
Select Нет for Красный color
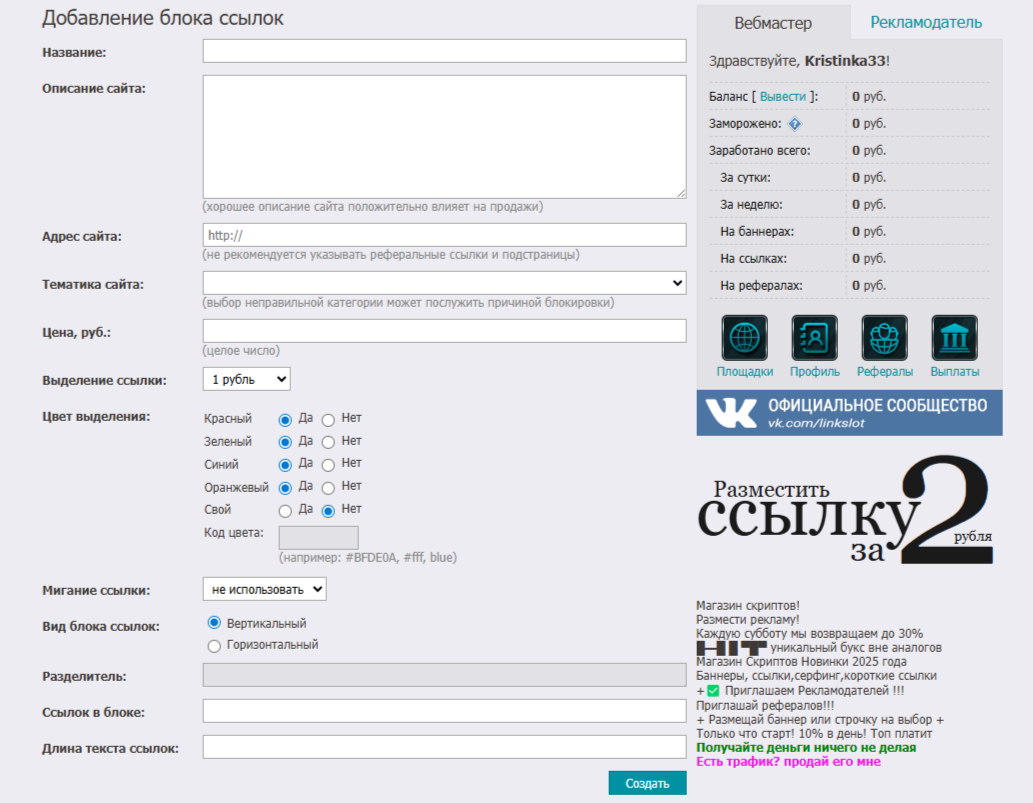pyautogui.click(x=328, y=420)
